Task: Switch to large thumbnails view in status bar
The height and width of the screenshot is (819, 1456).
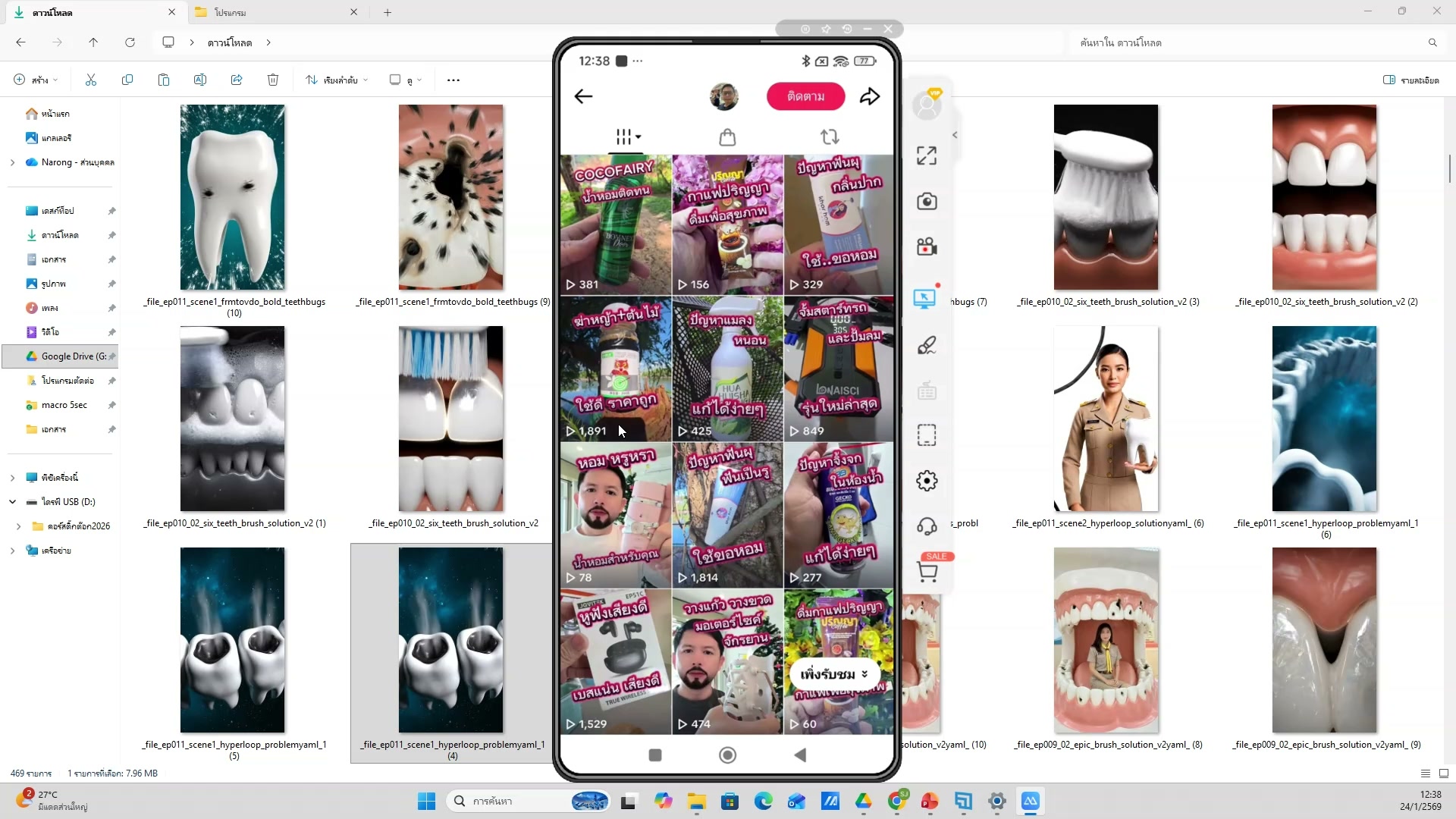Action: click(x=1443, y=773)
